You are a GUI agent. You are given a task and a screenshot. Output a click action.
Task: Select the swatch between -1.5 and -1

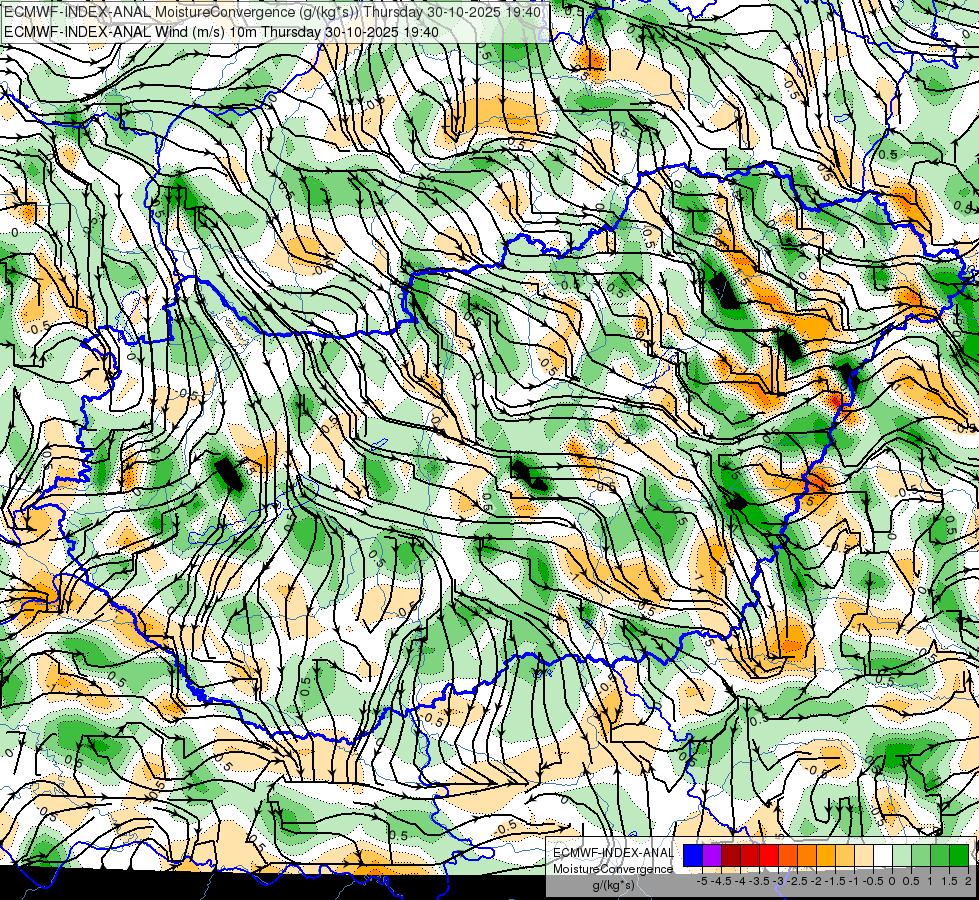pyautogui.click(x=845, y=856)
